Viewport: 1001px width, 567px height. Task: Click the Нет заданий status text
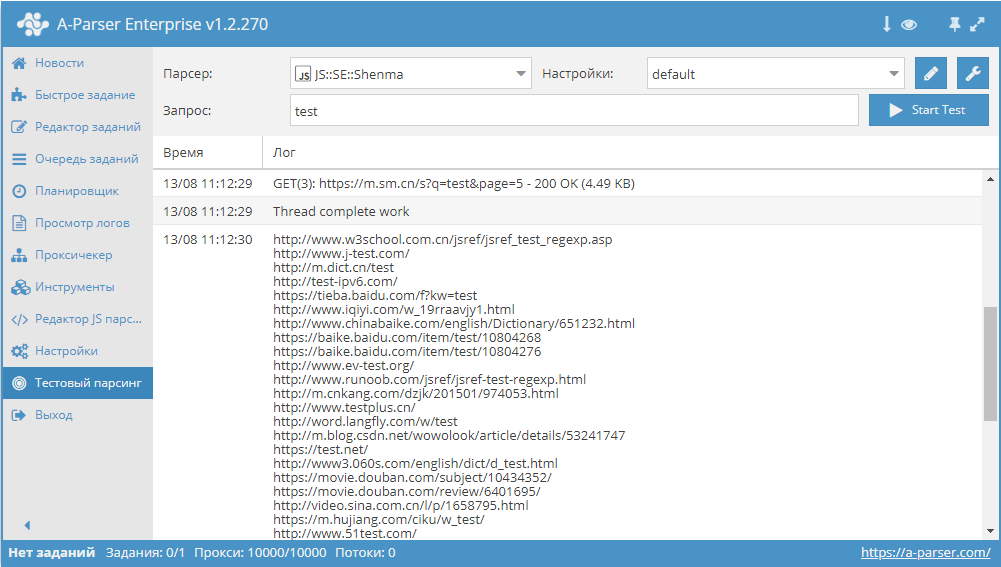click(x=51, y=553)
